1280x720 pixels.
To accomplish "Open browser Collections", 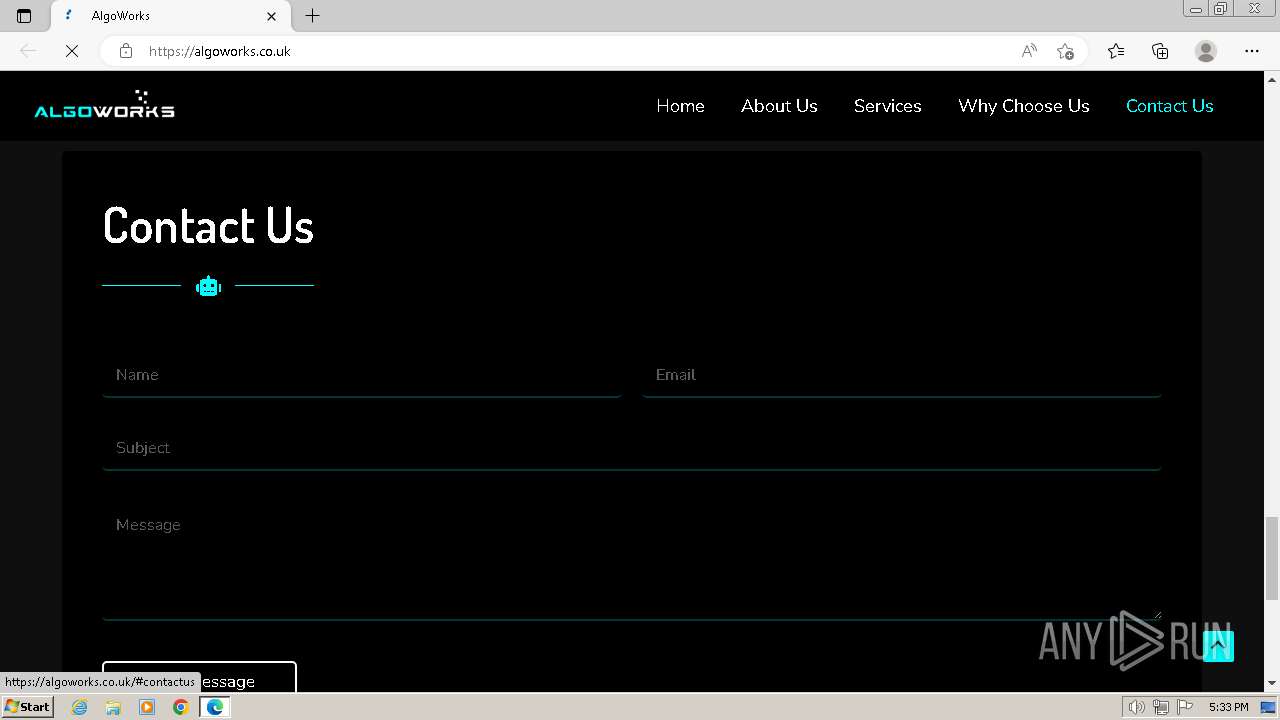I will click(1160, 51).
